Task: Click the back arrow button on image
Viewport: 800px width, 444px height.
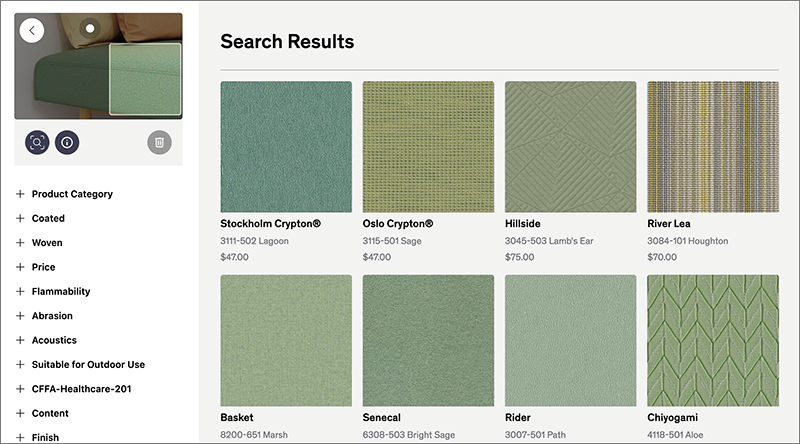Action: point(32,30)
